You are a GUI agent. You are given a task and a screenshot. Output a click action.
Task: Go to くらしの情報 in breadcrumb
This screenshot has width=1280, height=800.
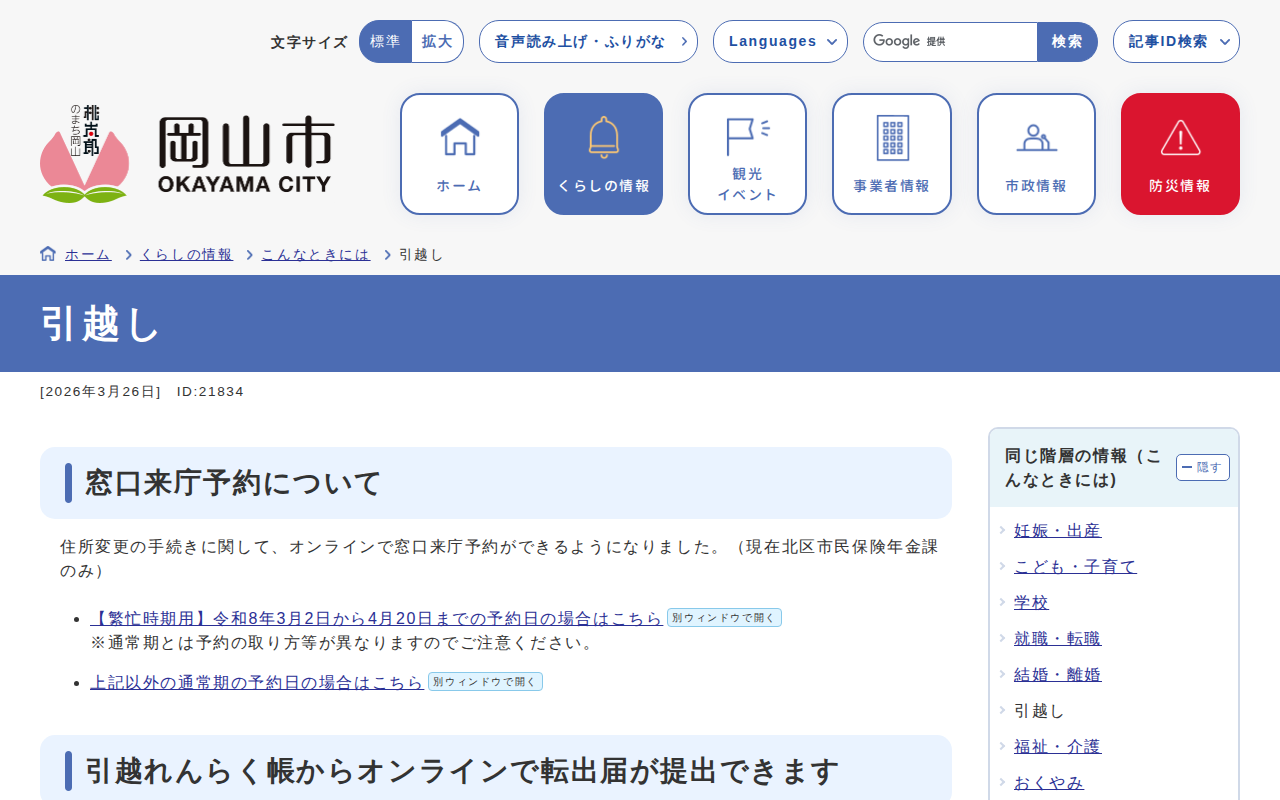click(x=186, y=255)
